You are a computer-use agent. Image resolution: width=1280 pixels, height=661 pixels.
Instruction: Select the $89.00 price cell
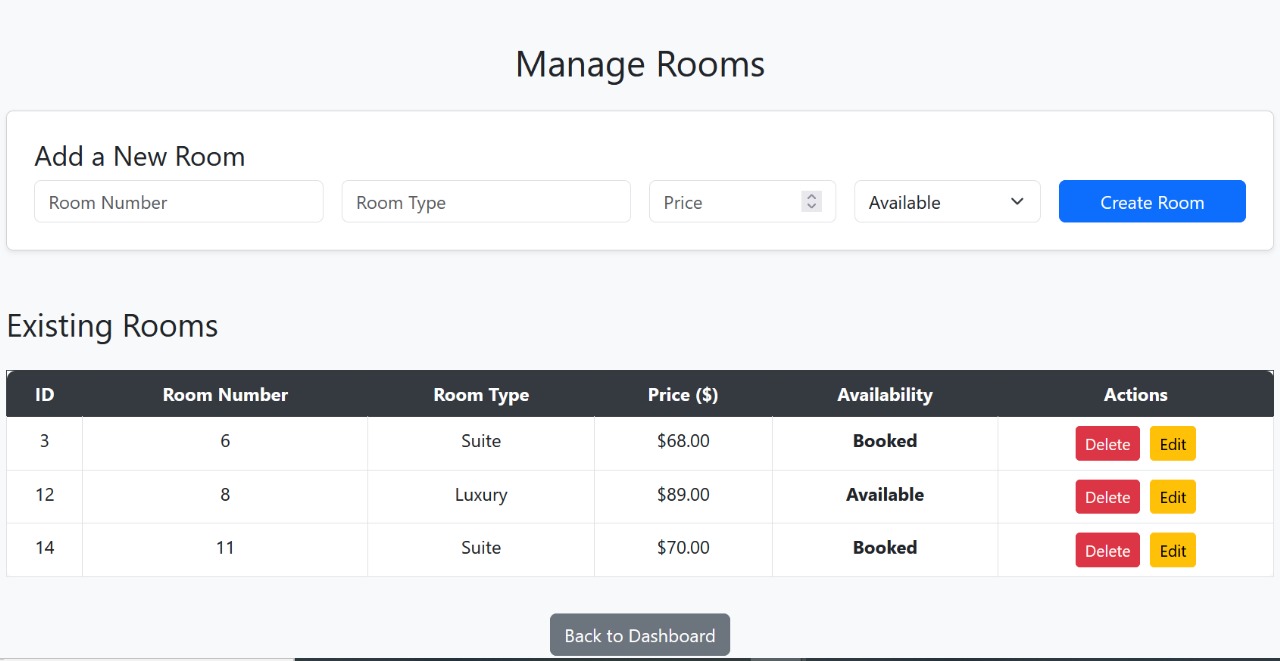click(683, 495)
